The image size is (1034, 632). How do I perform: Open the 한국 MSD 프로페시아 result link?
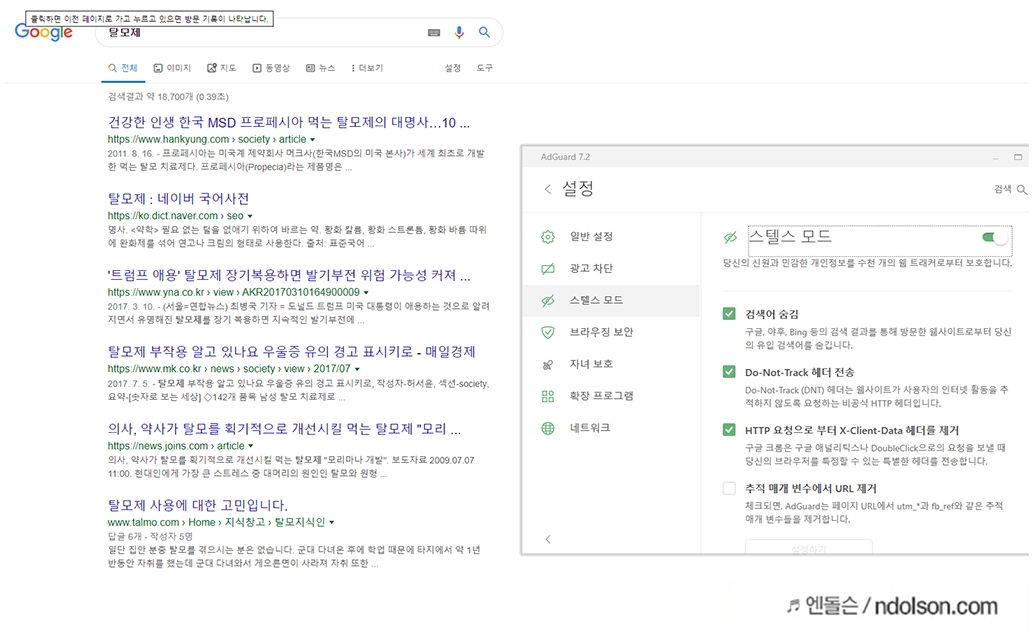(289, 123)
